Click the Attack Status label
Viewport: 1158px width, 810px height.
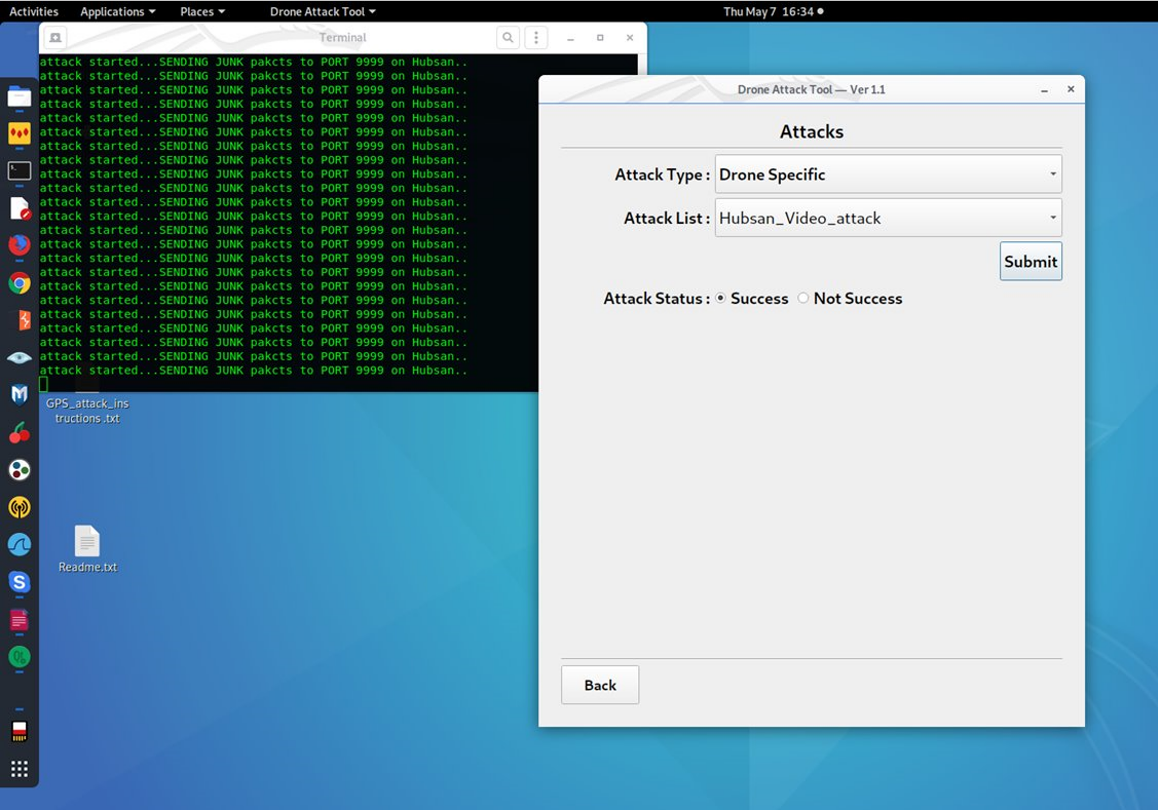click(x=656, y=298)
